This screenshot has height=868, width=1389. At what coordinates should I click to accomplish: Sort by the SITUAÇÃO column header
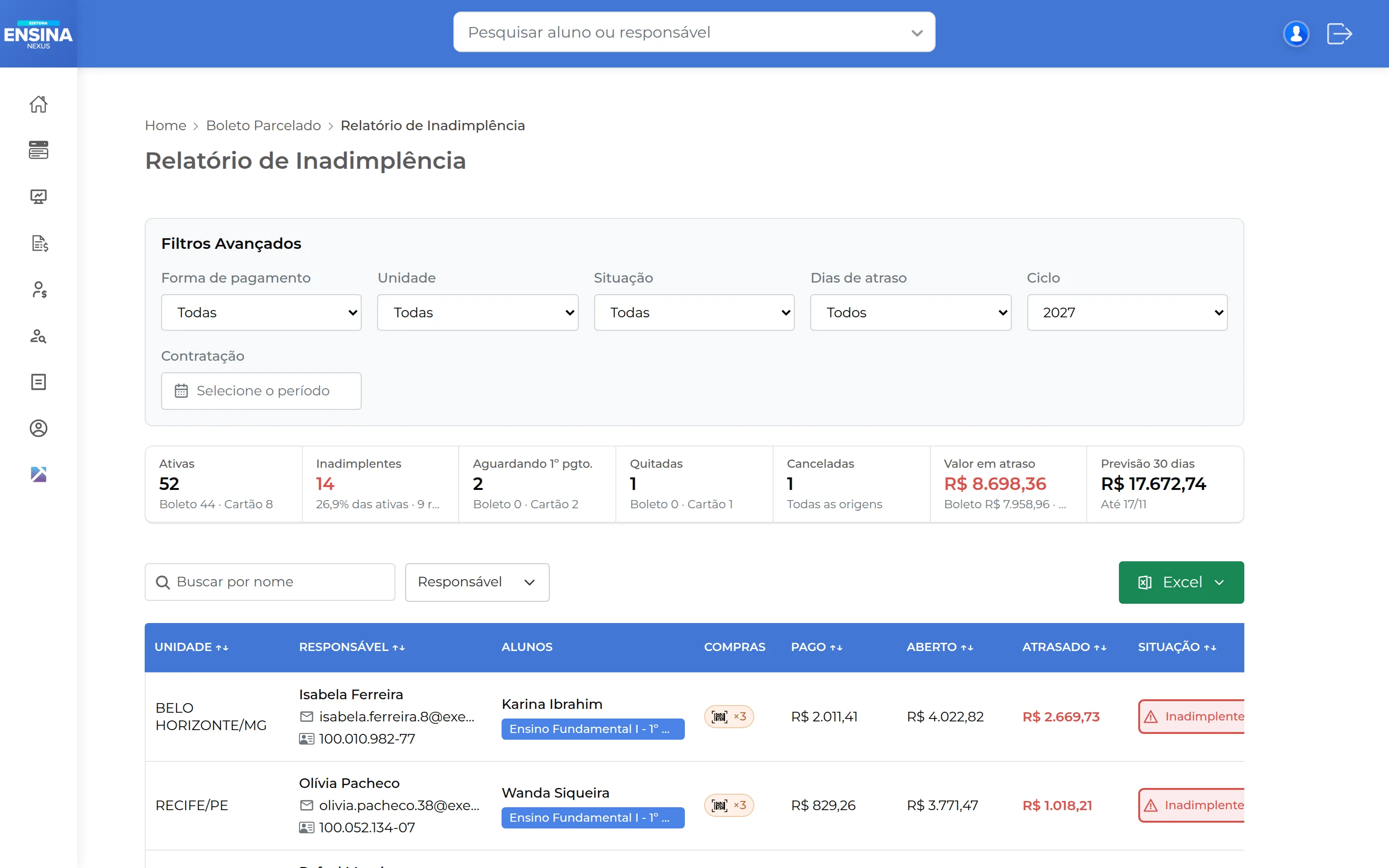pos(1177,647)
